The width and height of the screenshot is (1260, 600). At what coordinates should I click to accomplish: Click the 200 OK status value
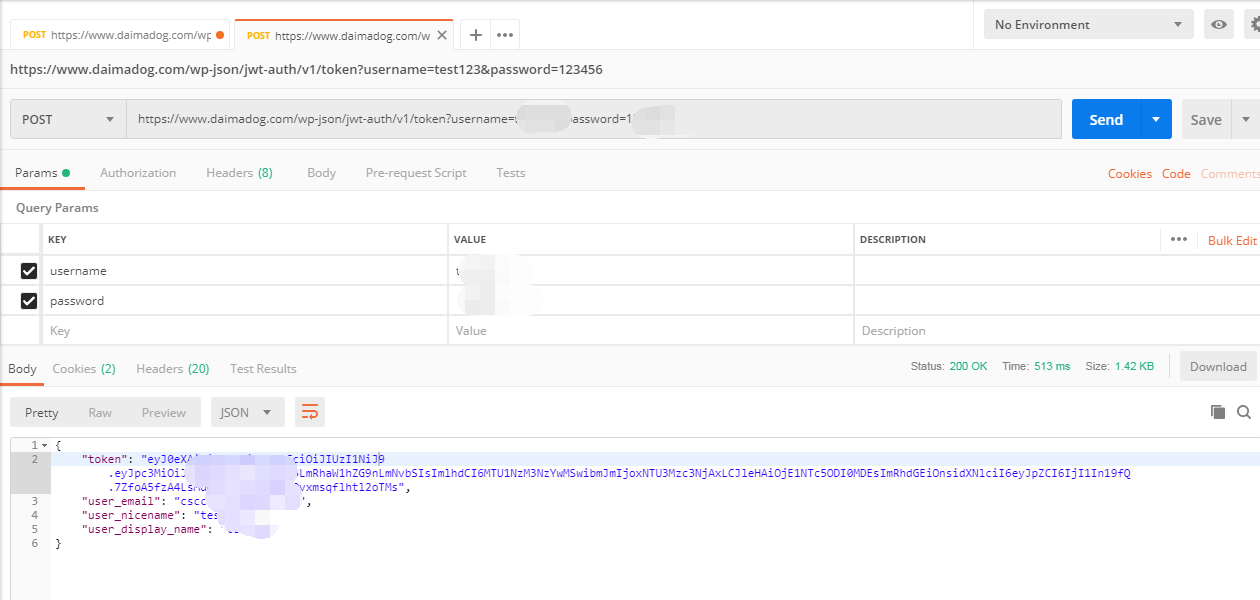tap(968, 367)
